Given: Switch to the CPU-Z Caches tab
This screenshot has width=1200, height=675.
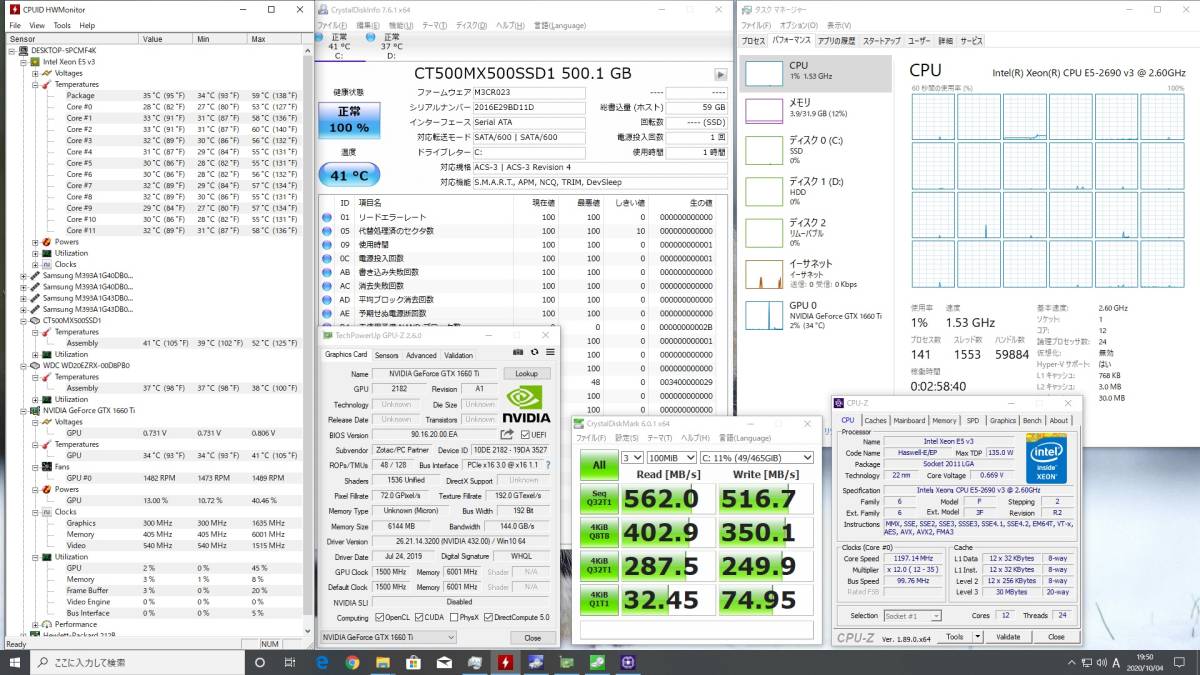Looking at the screenshot, I should (875, 421).
